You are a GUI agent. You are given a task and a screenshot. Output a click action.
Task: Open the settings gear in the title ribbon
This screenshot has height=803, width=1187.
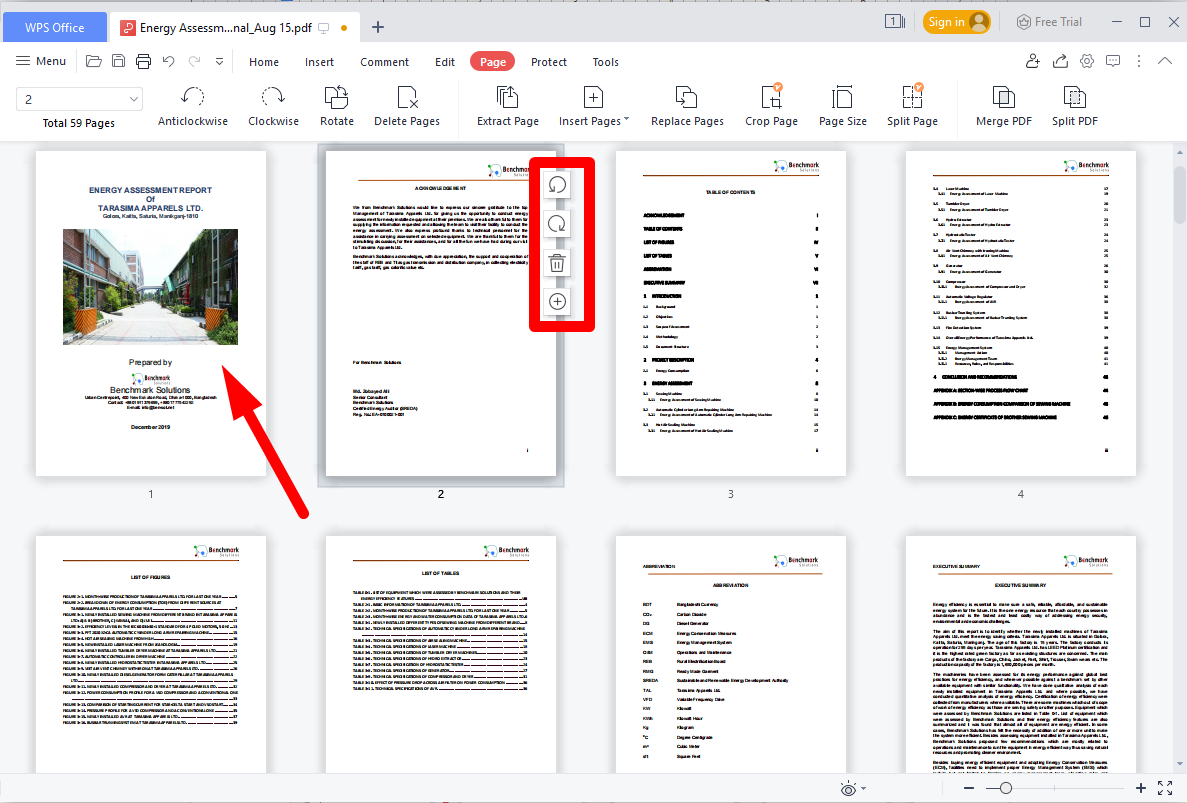pyautogui.click(x=1087, y=61)
